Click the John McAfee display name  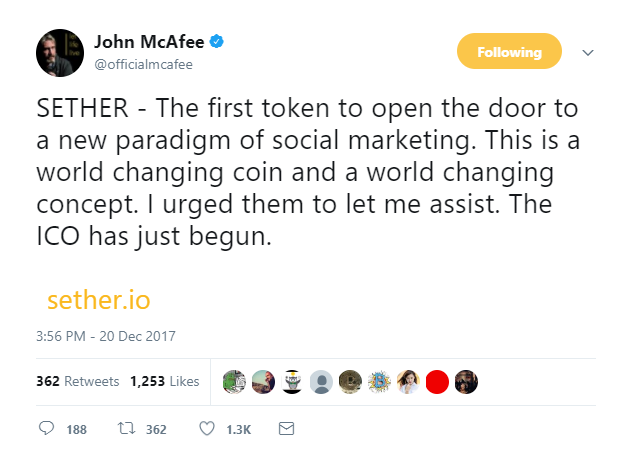point(149,43)
